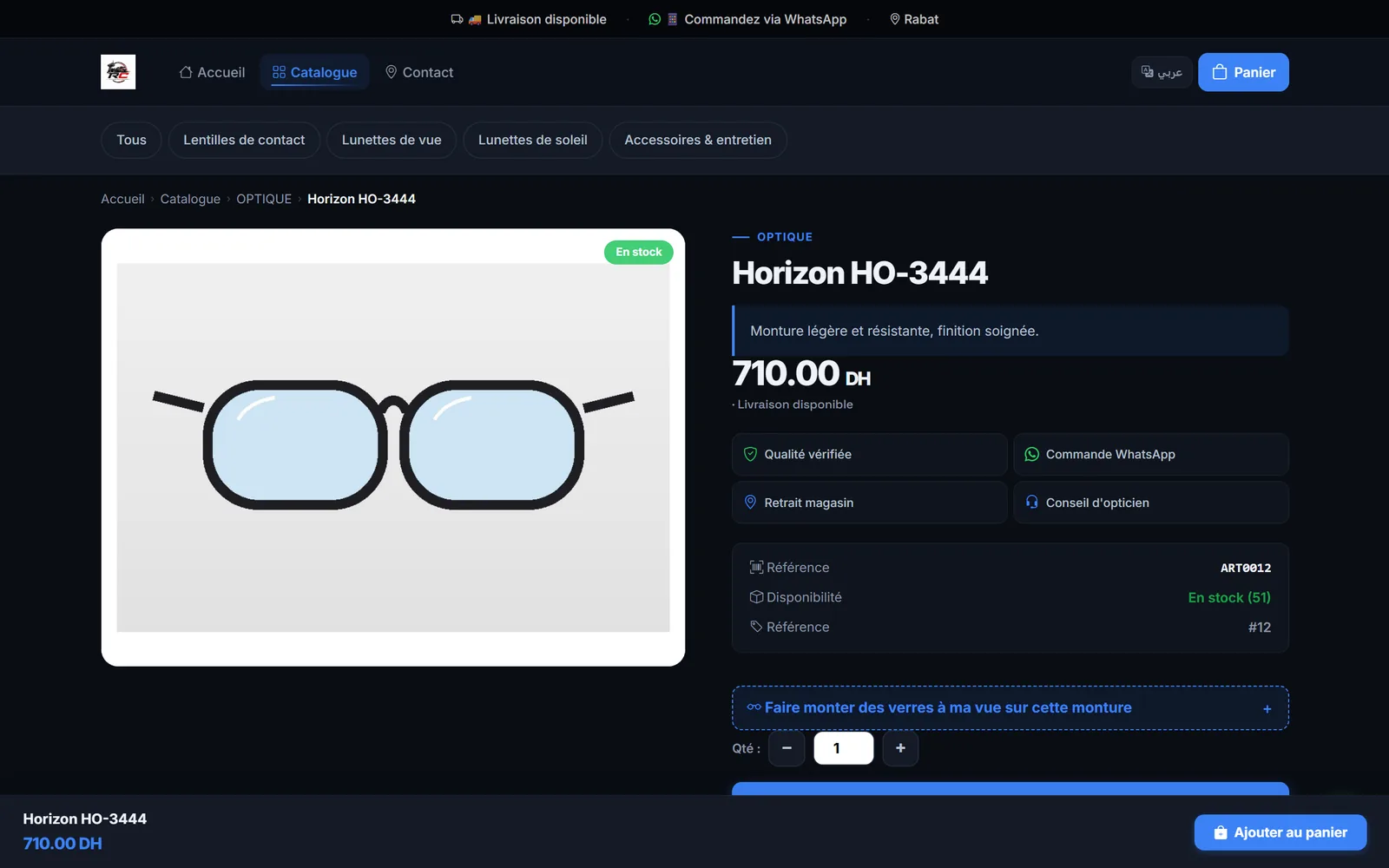
Task: Click the ART0012 reference value
Action: (1246, 568)
